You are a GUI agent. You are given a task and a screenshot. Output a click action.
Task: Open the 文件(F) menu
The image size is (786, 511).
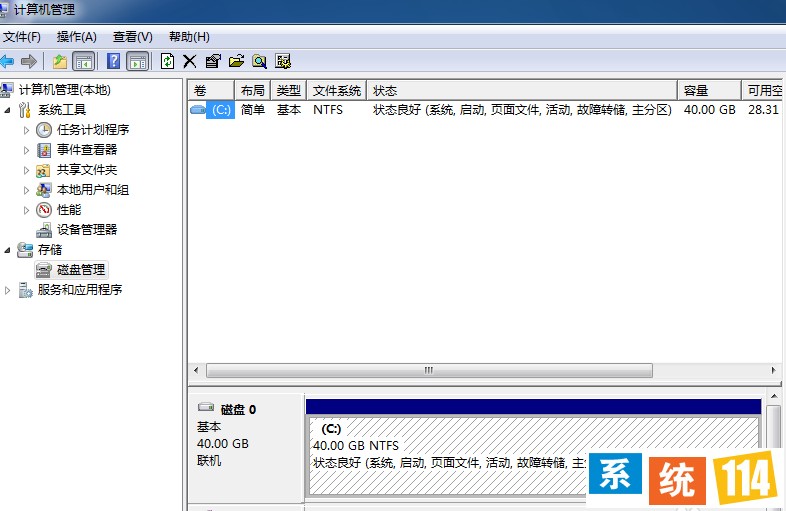[22, 37]
